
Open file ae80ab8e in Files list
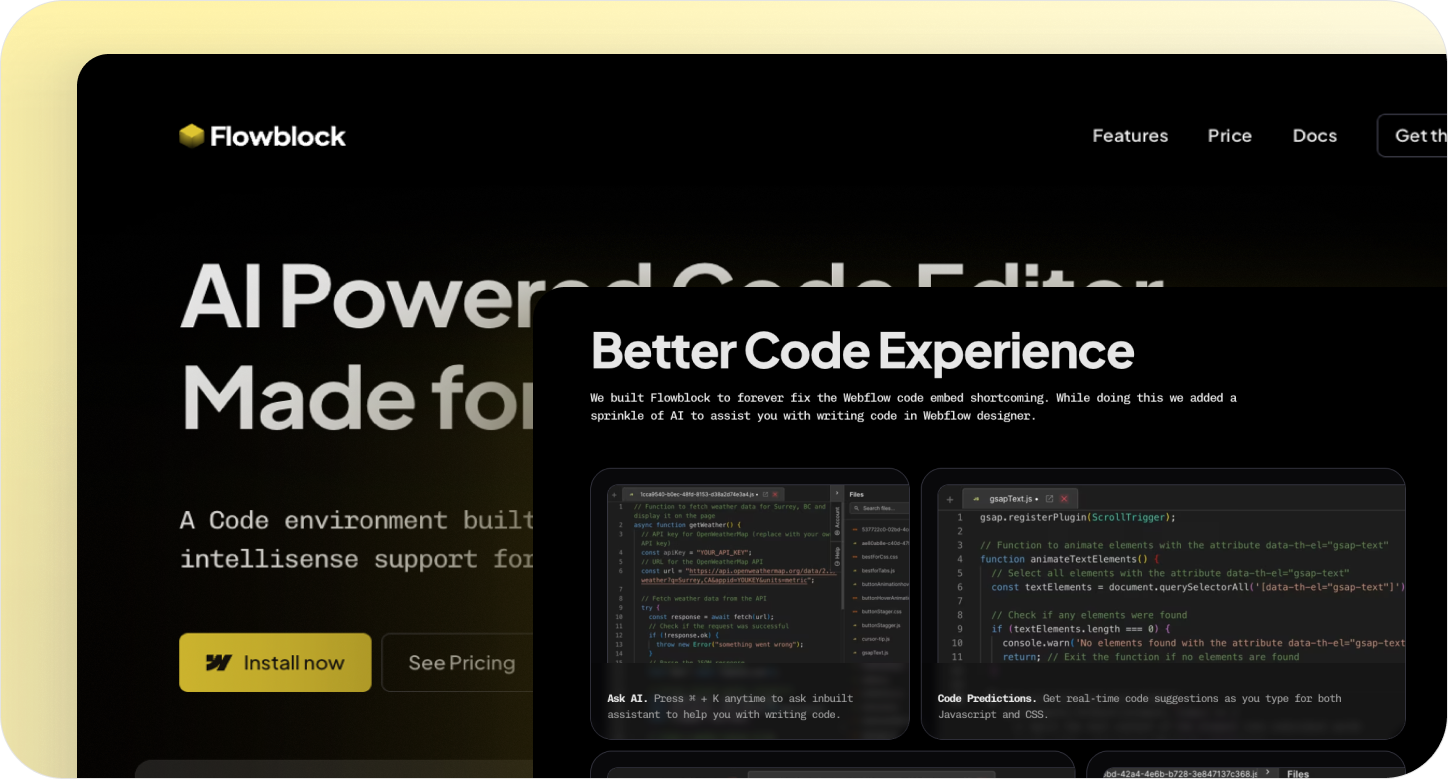pyautogui.click(x=879, y=543)
